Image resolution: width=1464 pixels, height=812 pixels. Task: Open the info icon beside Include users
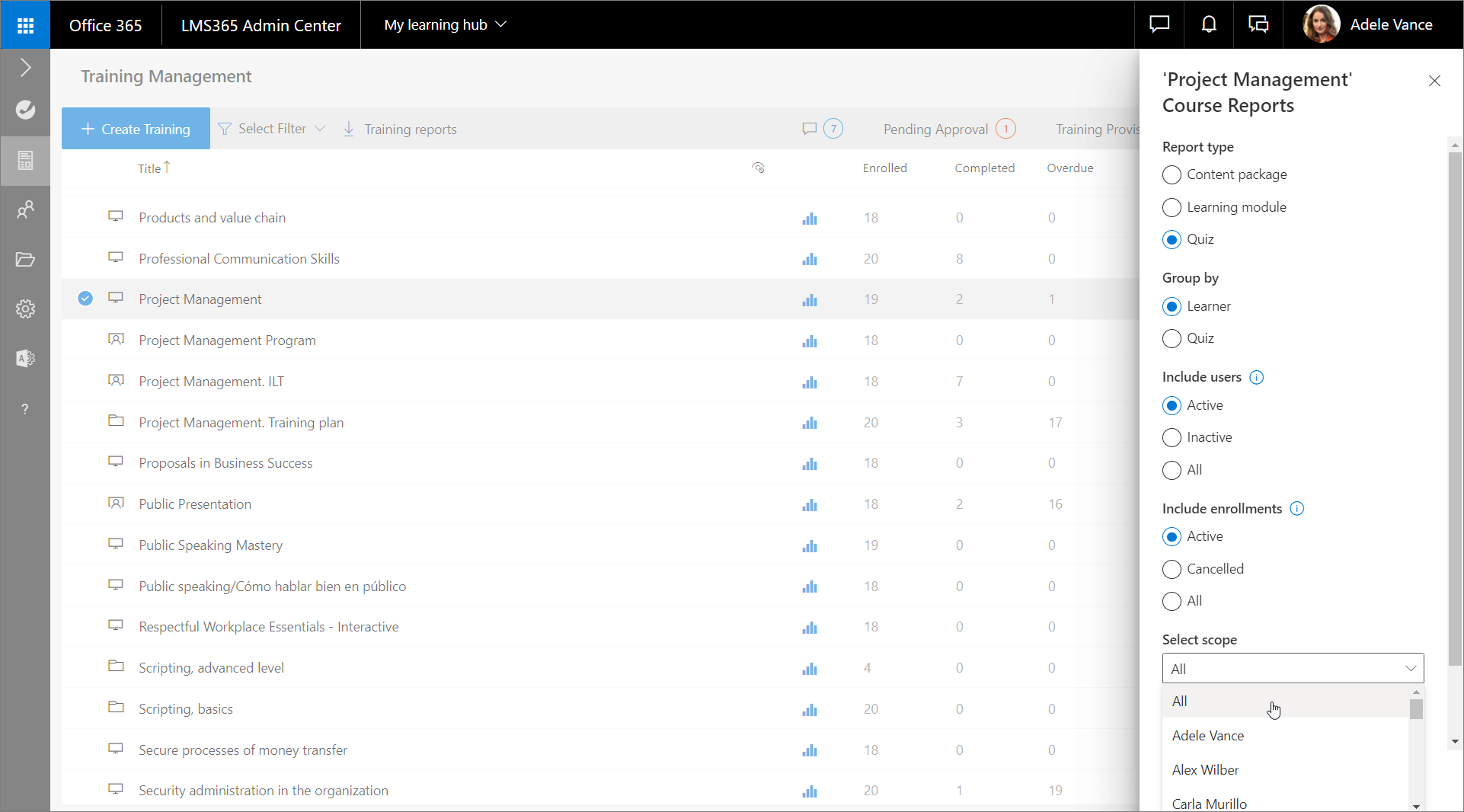click(x=1257, y=377)
